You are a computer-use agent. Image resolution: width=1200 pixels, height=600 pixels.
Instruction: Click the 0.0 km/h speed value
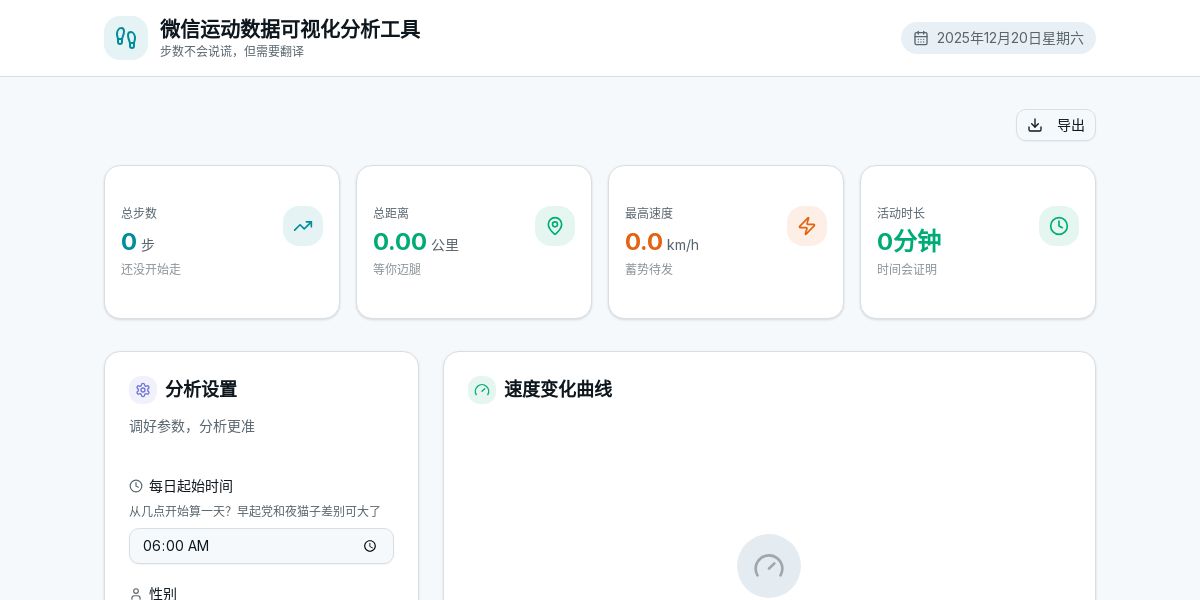coord(662,242)
